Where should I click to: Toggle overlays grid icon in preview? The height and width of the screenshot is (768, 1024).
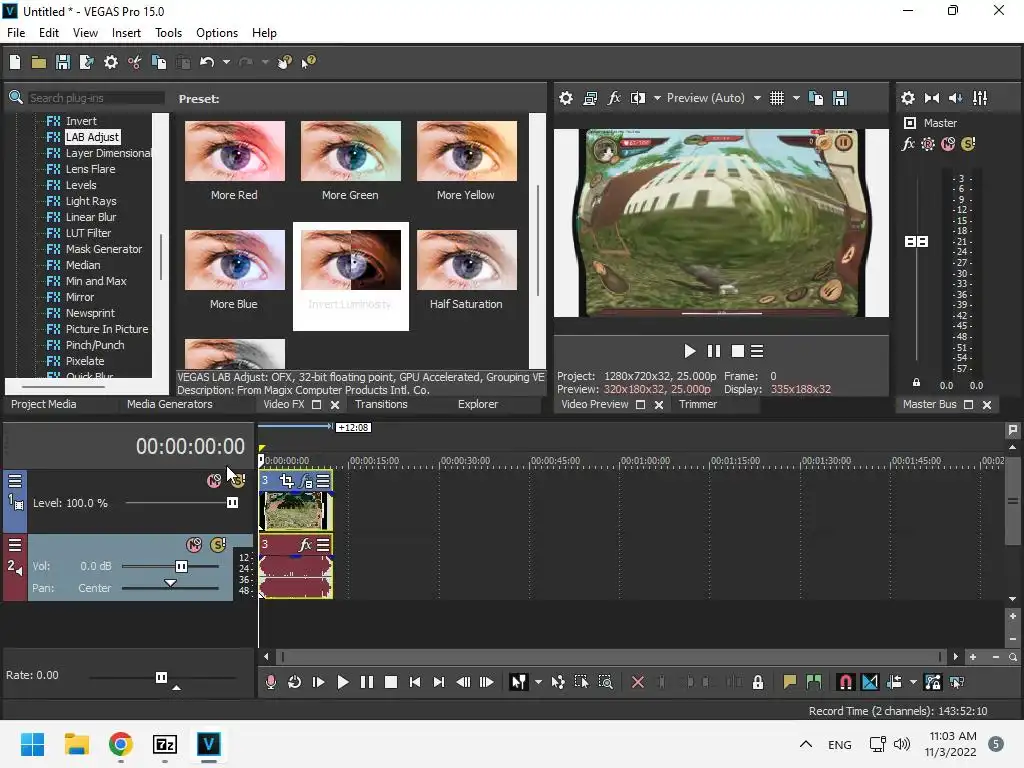click(776, 98)
